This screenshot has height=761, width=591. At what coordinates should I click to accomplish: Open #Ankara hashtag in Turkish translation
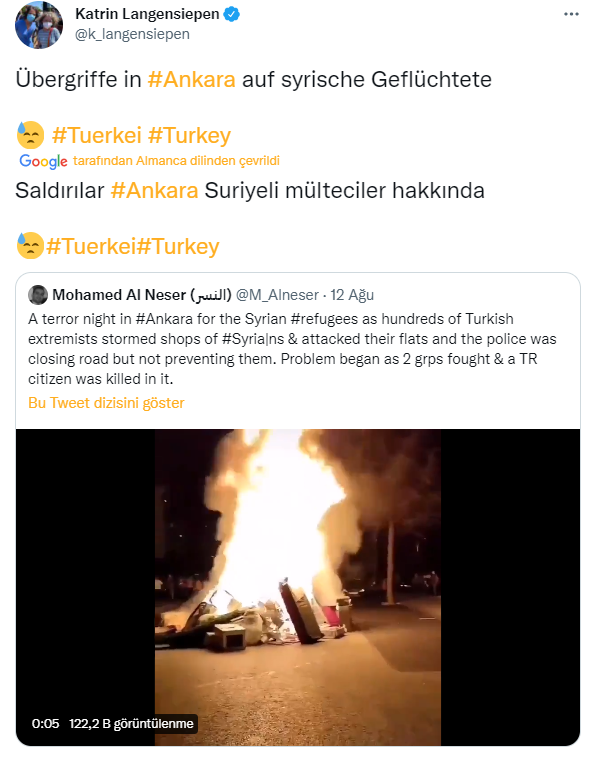154,190
